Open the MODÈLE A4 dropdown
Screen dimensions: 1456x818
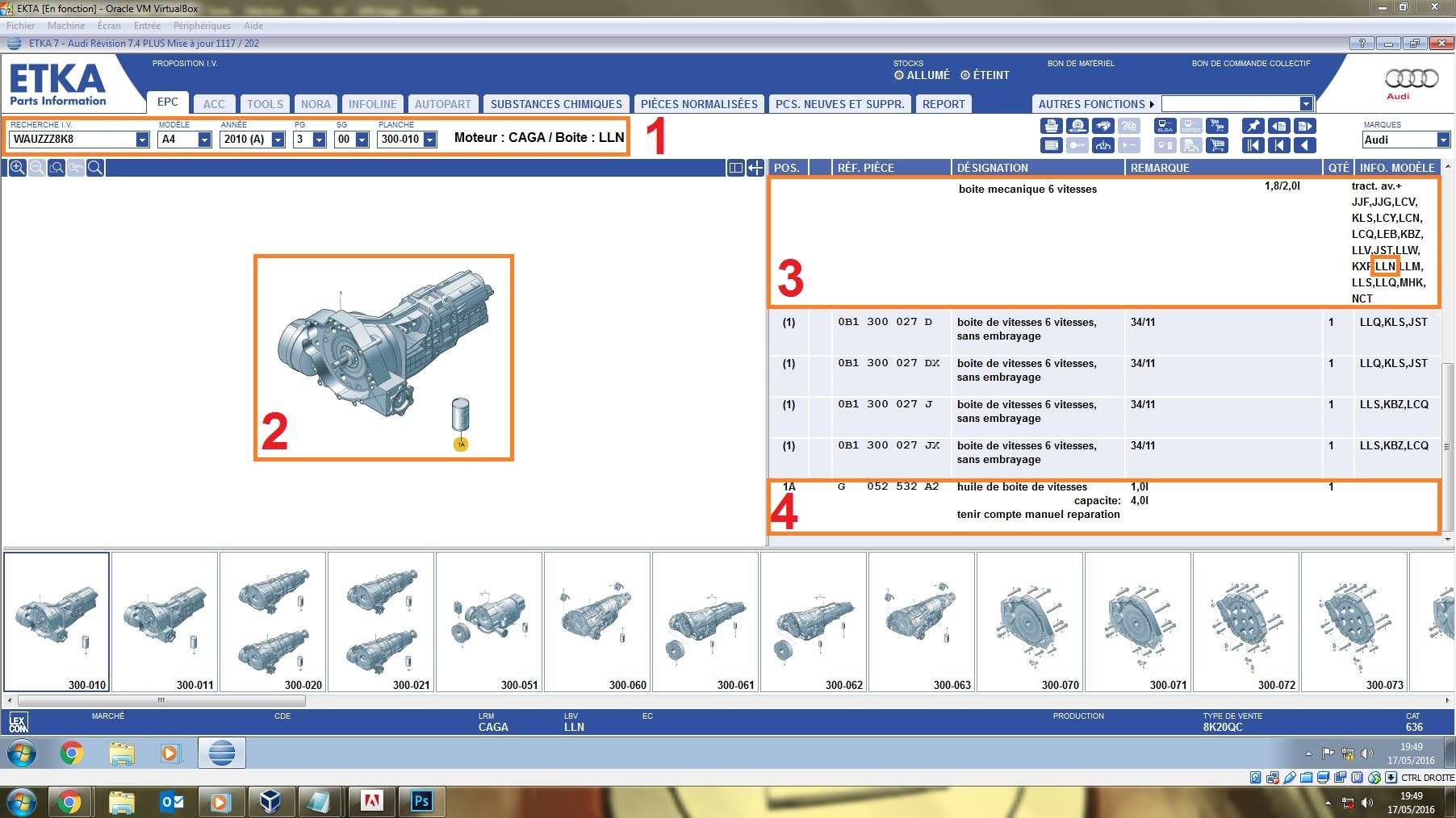(x=204, y=140)
